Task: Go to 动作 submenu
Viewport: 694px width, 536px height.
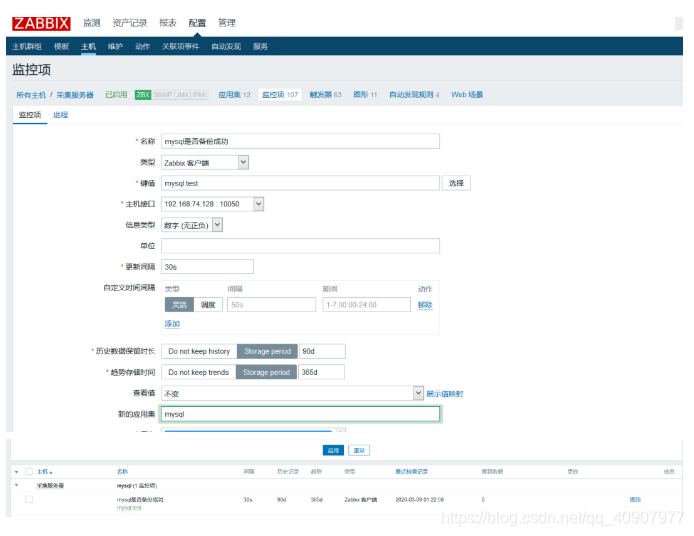Action: (x=143, y=46)
